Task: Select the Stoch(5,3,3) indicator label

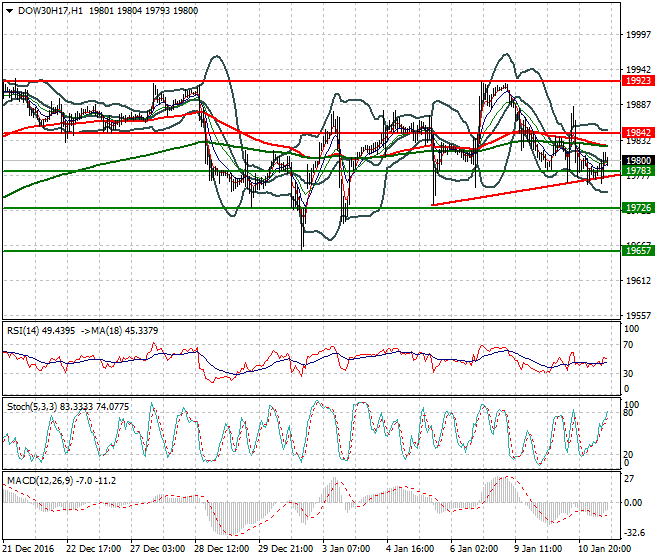Action: (32, 407)
